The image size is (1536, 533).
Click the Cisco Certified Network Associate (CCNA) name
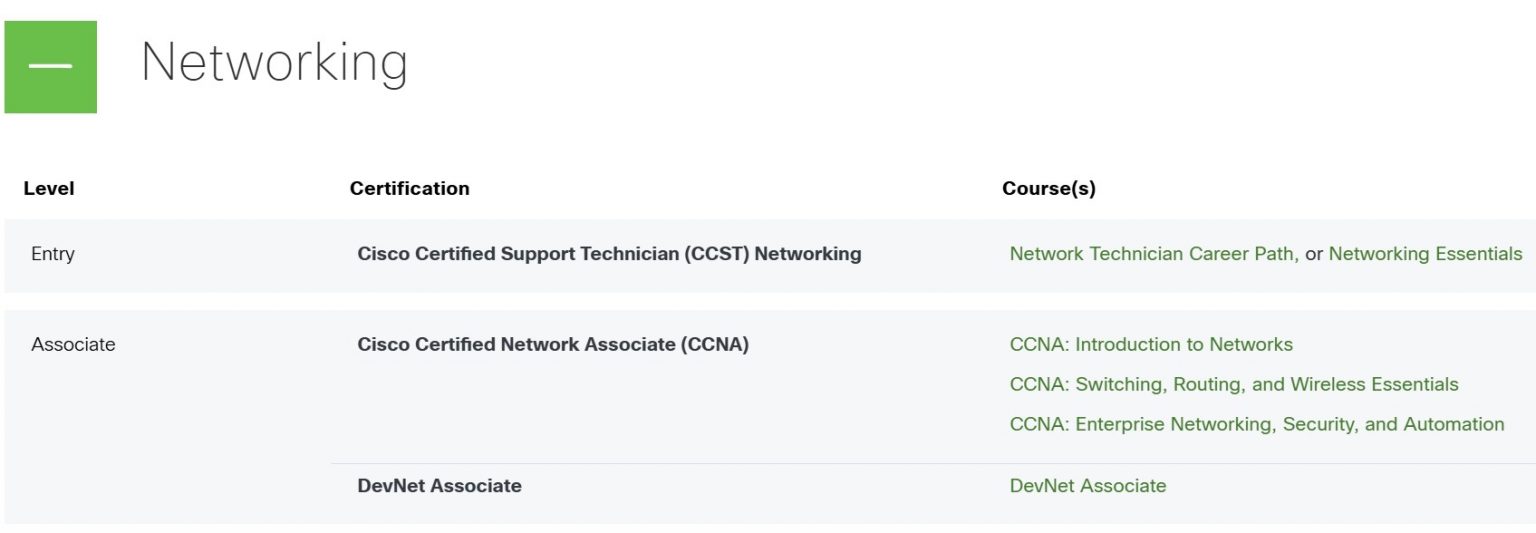[x=553, y=344]
